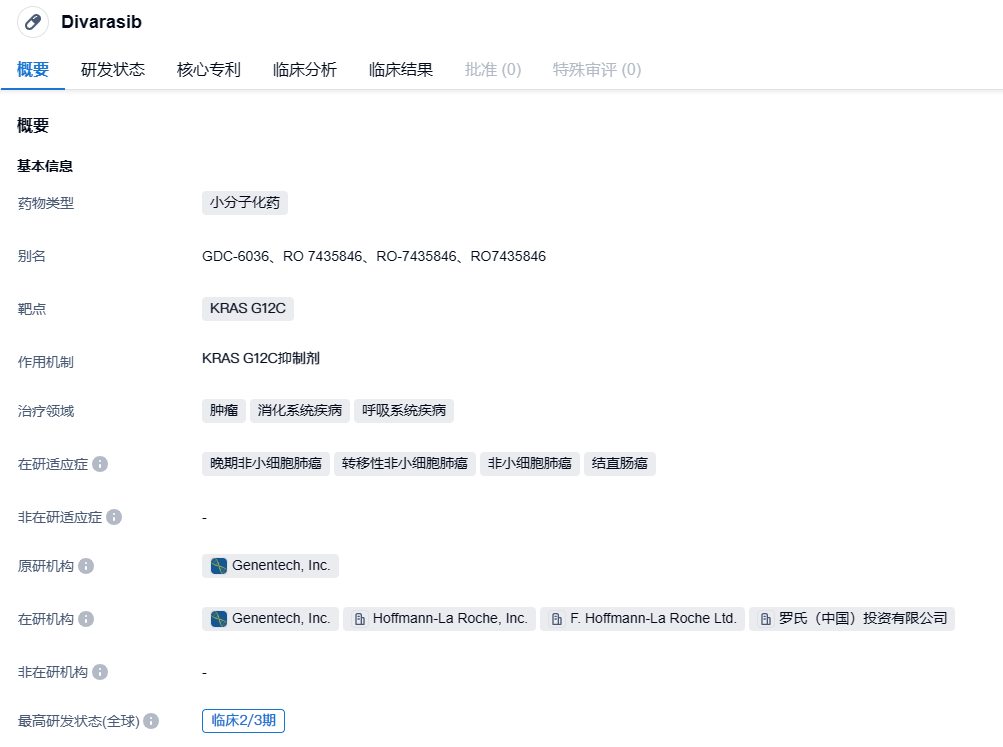Click the KRAS G12C target tag
This screenshot has width=1003, height=747.
(x=247, y=308)
